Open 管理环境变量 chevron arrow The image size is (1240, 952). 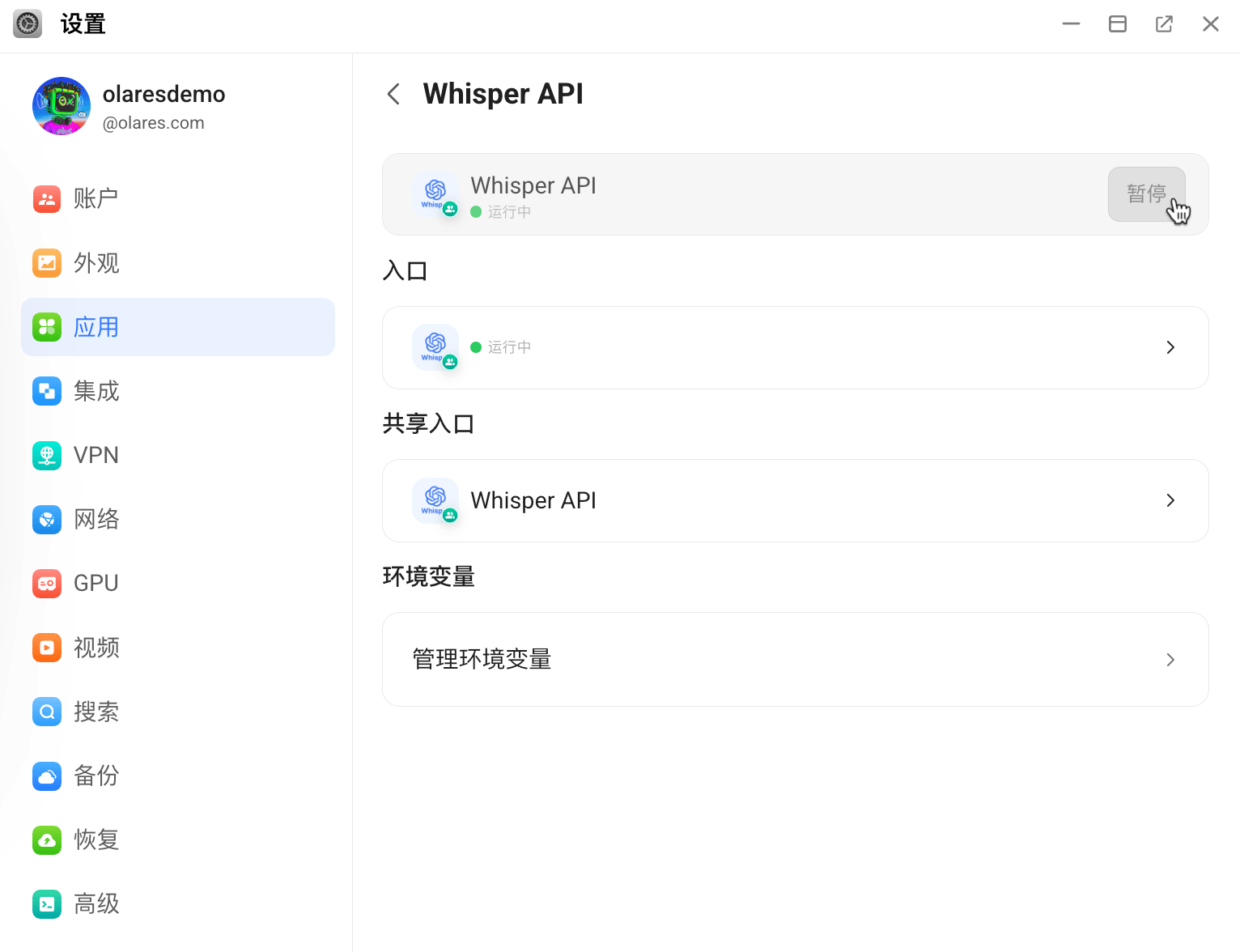[x=1170, y=660]
